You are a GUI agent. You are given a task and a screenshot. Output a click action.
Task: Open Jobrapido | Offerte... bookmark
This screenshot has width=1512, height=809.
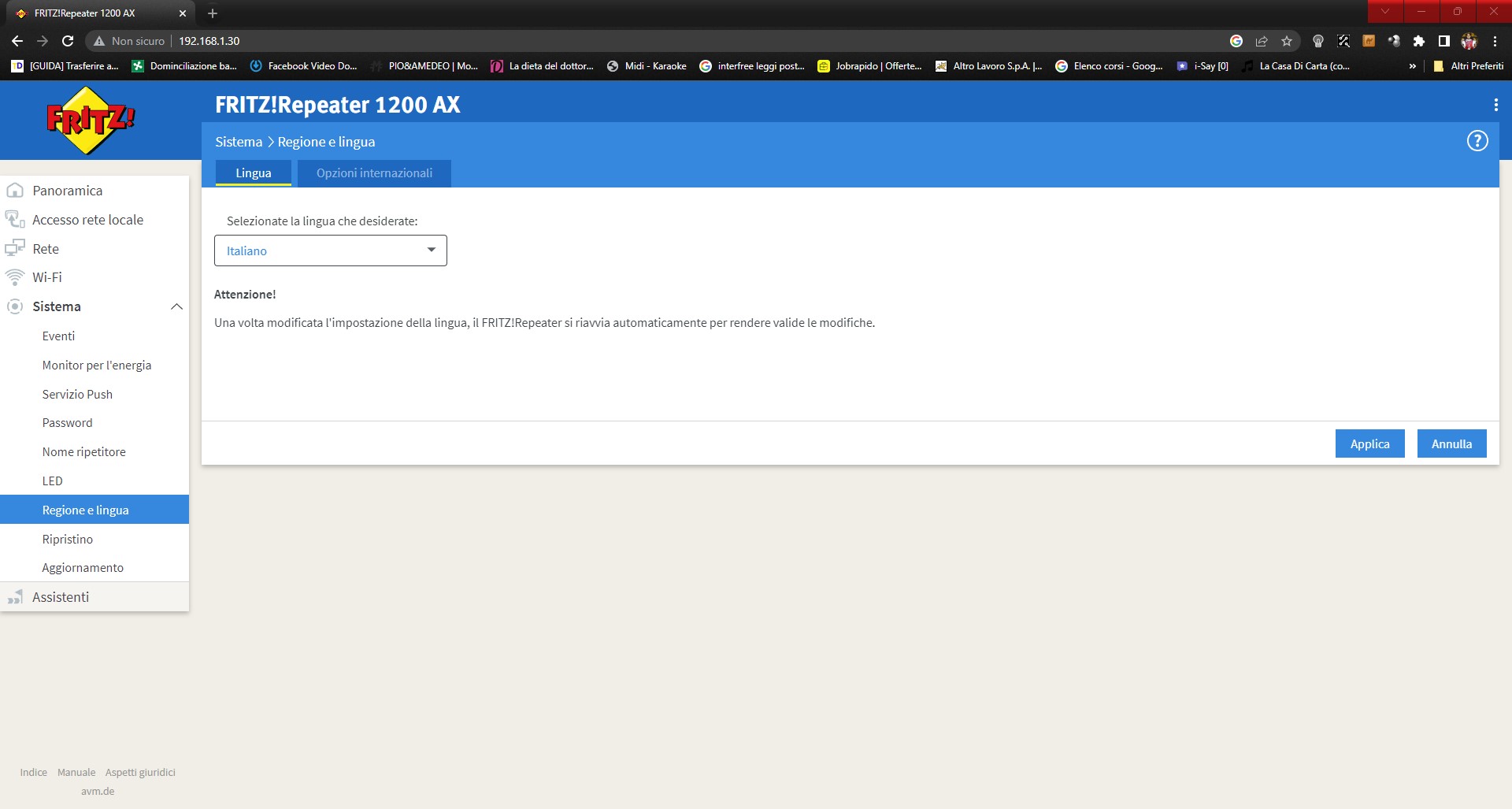tap(870, 66)
